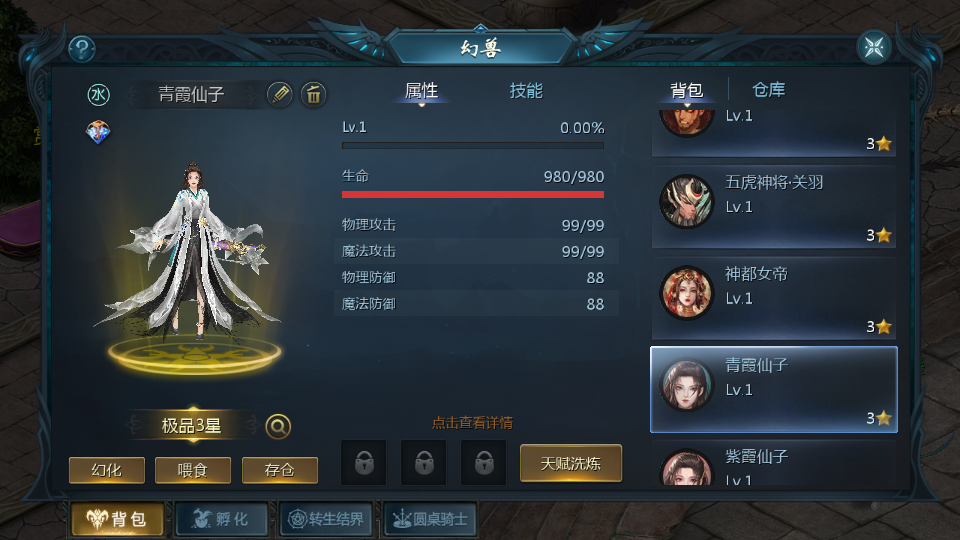Viewport: 960px width, 540px height.
Task: Switch to the 技能 tab
Action: [x=526, y=91]
